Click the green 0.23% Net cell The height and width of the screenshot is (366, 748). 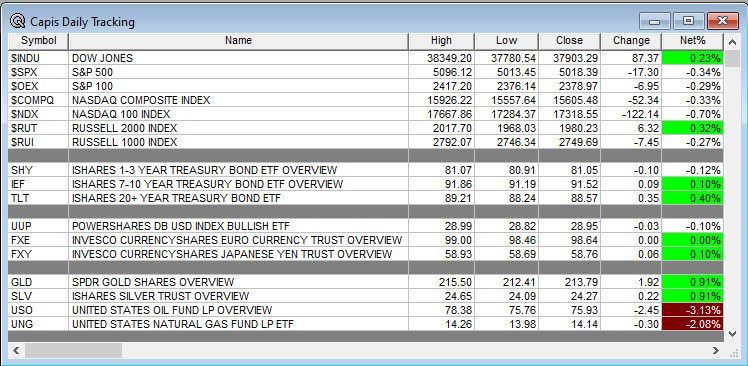(x=693, y=58)
